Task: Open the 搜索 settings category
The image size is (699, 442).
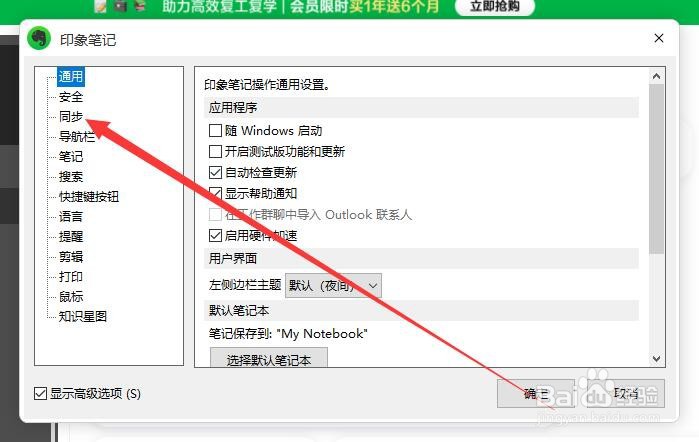Action: (70, 177)
